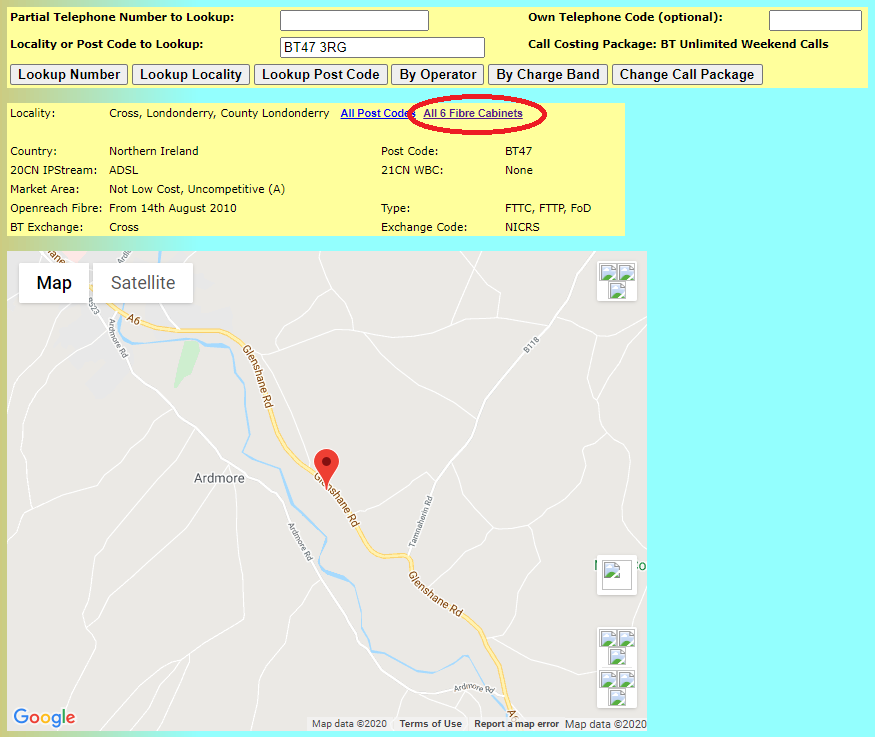875x737 pixels.
Task: Select the Type value FTTC, FTTP, FoD
Action: click(548, 208)
